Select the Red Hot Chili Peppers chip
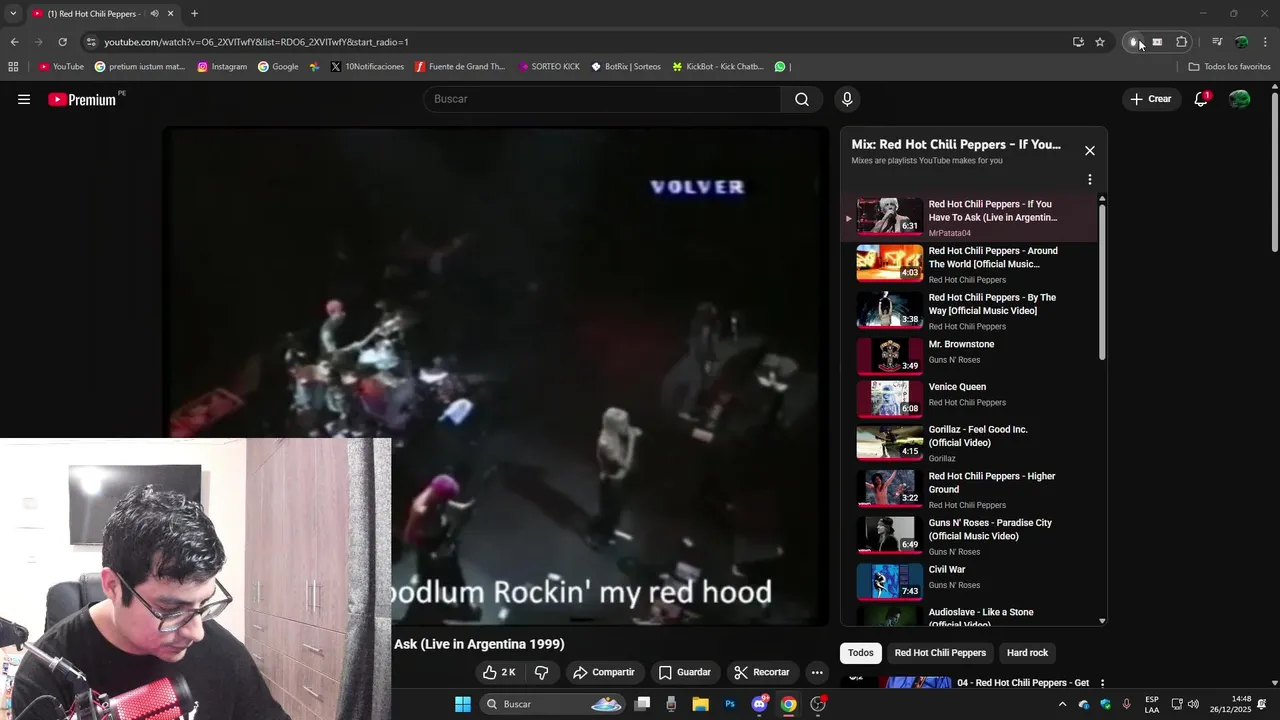 [x=940, y=653]
